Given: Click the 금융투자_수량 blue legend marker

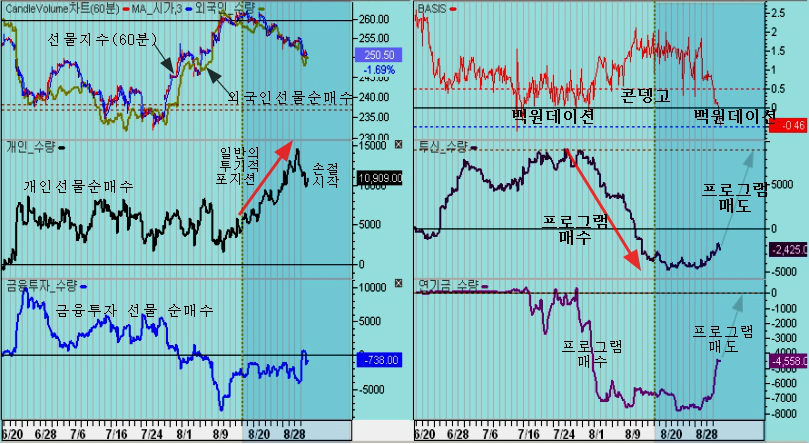Looking at the screenshot, I should 84,287.
